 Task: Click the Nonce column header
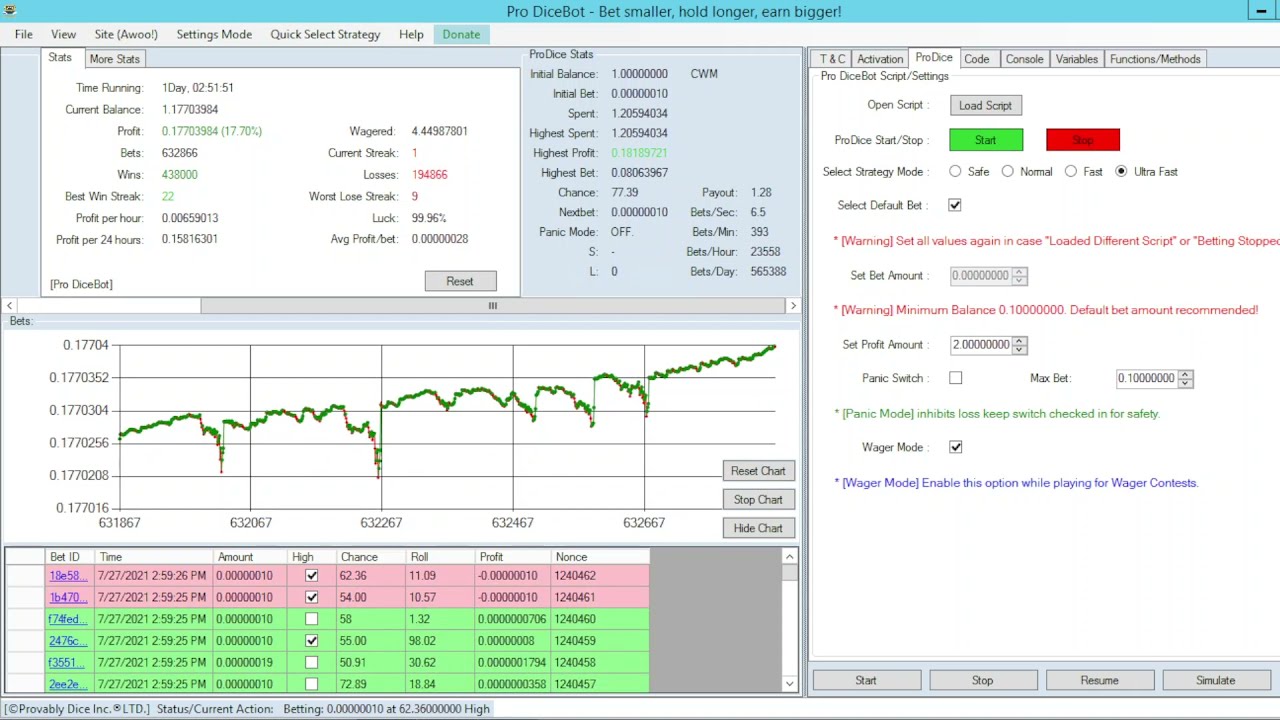[599, 557]
